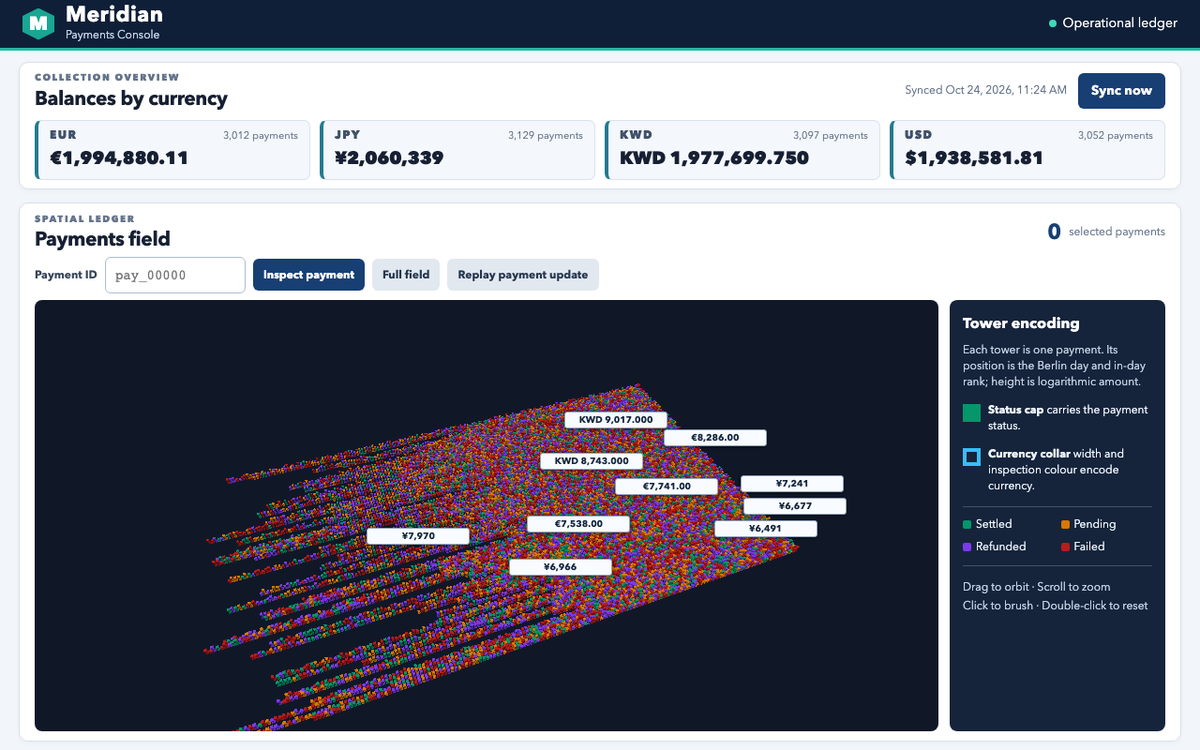The image size is (1200, 750).
Task: Click the Meridian hexagon logo
Action: (x=38, y=22)
